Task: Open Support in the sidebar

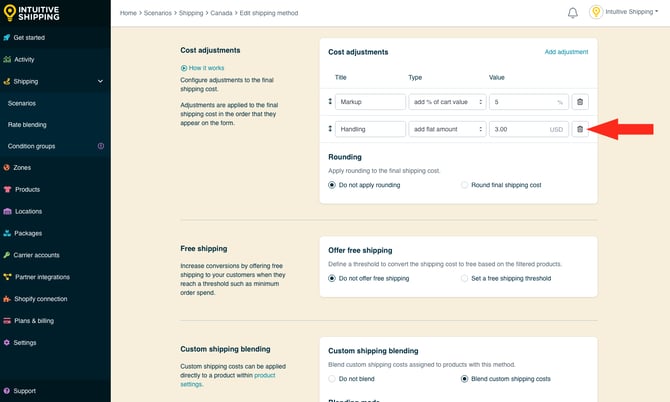Action: coord(24,391)
